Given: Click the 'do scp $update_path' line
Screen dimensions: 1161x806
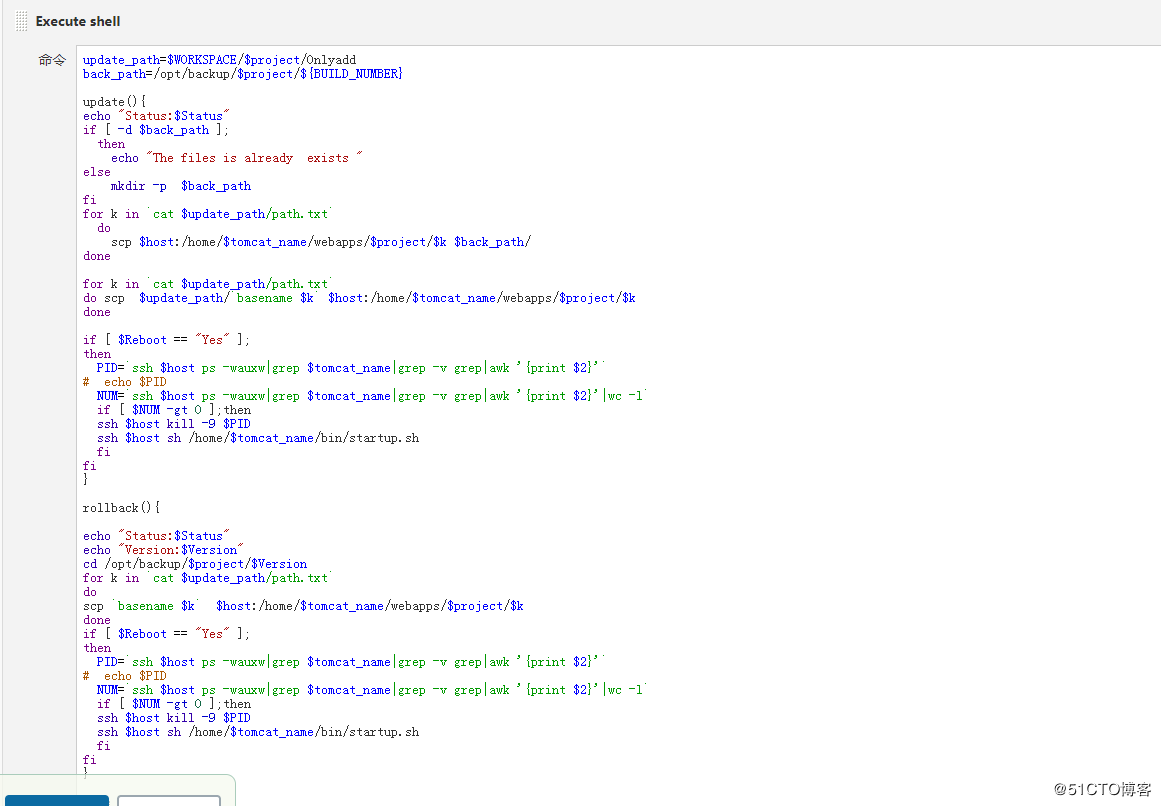Looking at the screenshot, I should 360,298.
